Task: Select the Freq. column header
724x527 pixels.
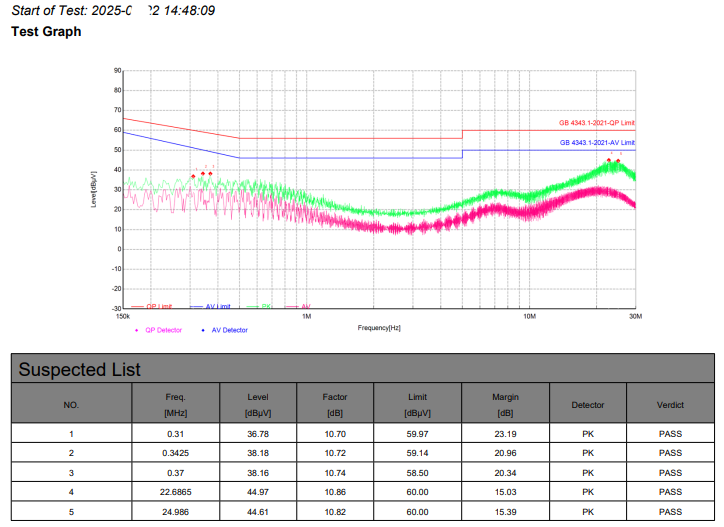Action: 176,404
